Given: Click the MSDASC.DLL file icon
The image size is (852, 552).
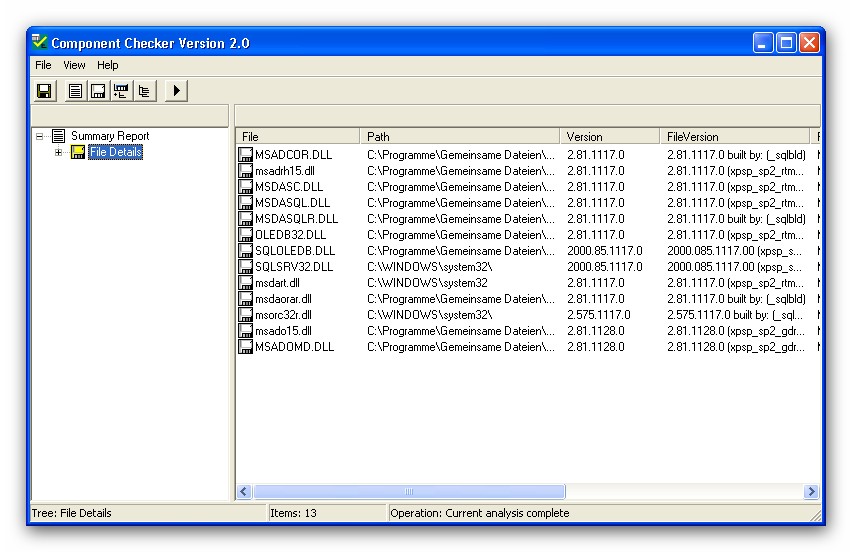Looking at the screenshot, I should [246, 186].
